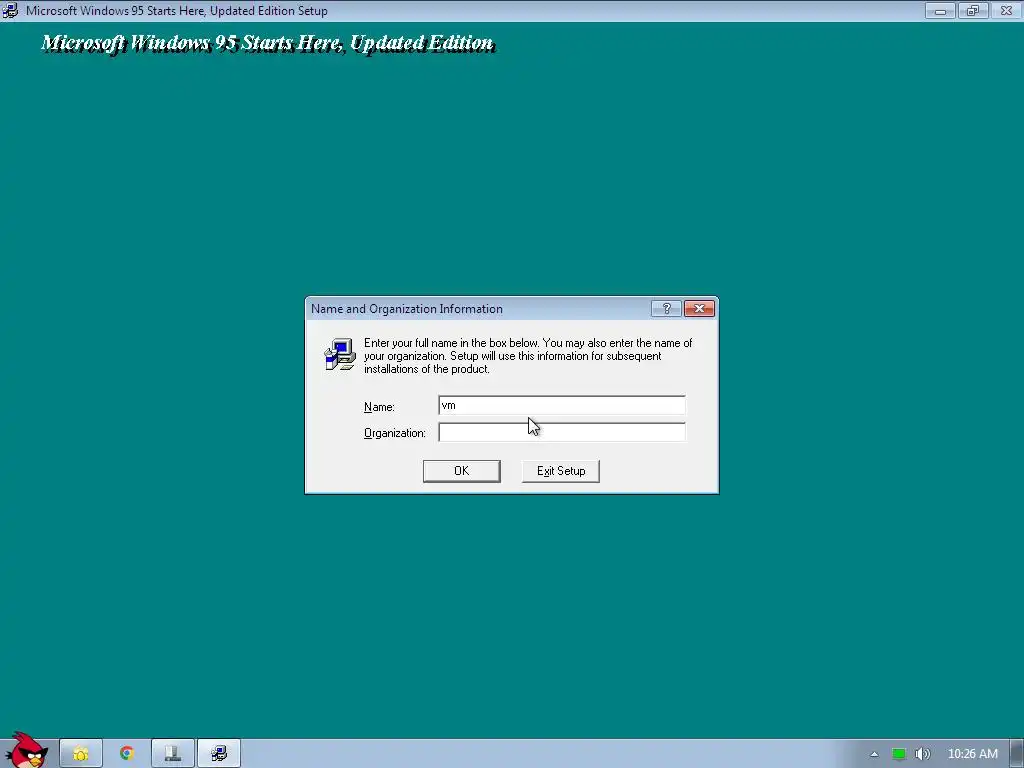Click the Name: label
Viewport: 1024px width, 768px height.
379,407
